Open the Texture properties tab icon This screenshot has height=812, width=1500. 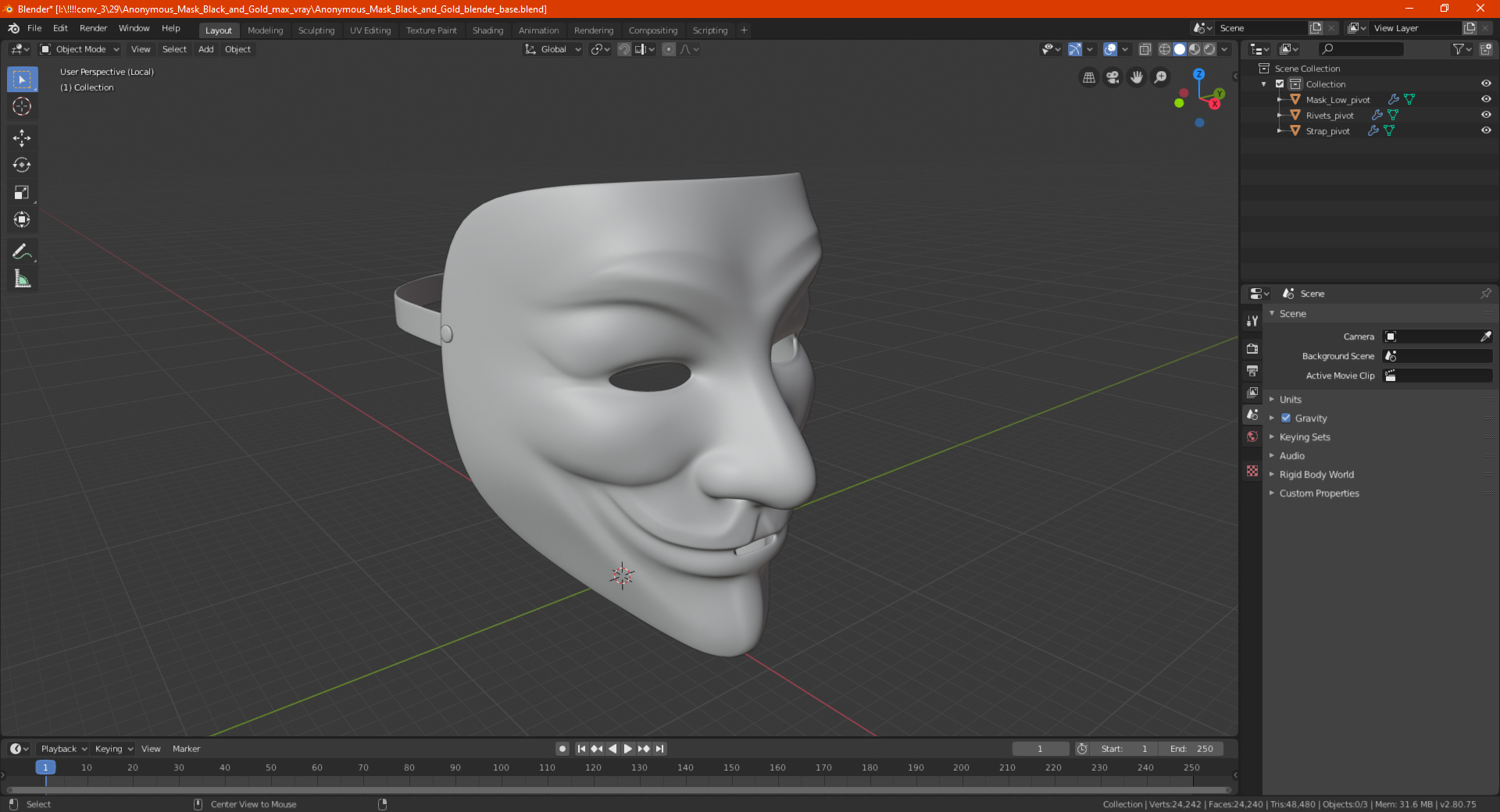(1252, 471)
